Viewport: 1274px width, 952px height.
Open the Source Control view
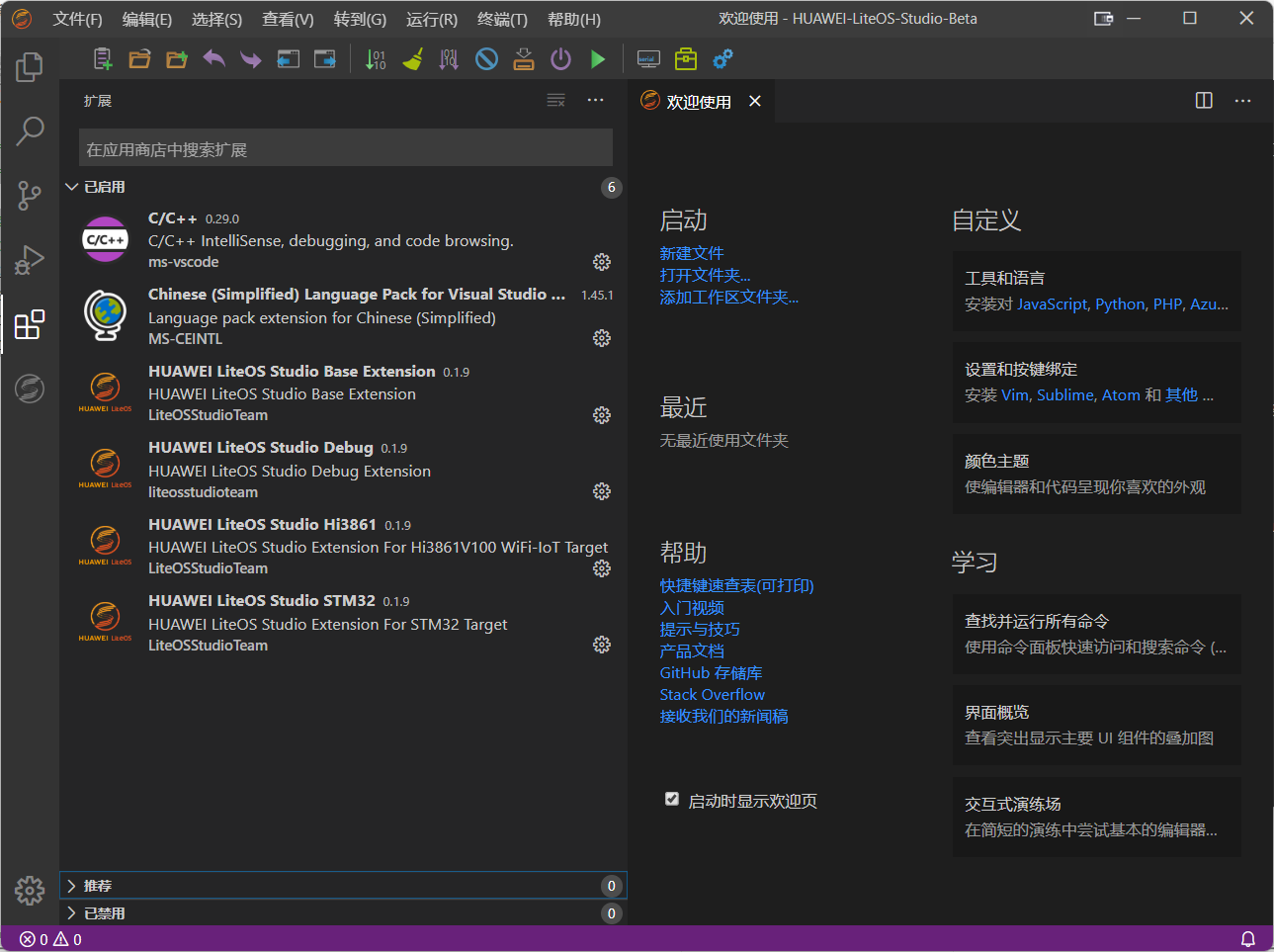30,195
